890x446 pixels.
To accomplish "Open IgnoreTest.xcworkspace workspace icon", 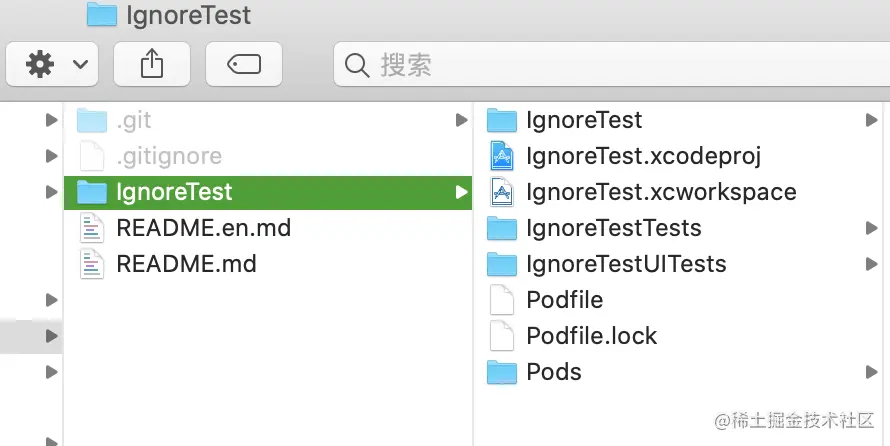I will pyautogui.click(x=501, y=192).
